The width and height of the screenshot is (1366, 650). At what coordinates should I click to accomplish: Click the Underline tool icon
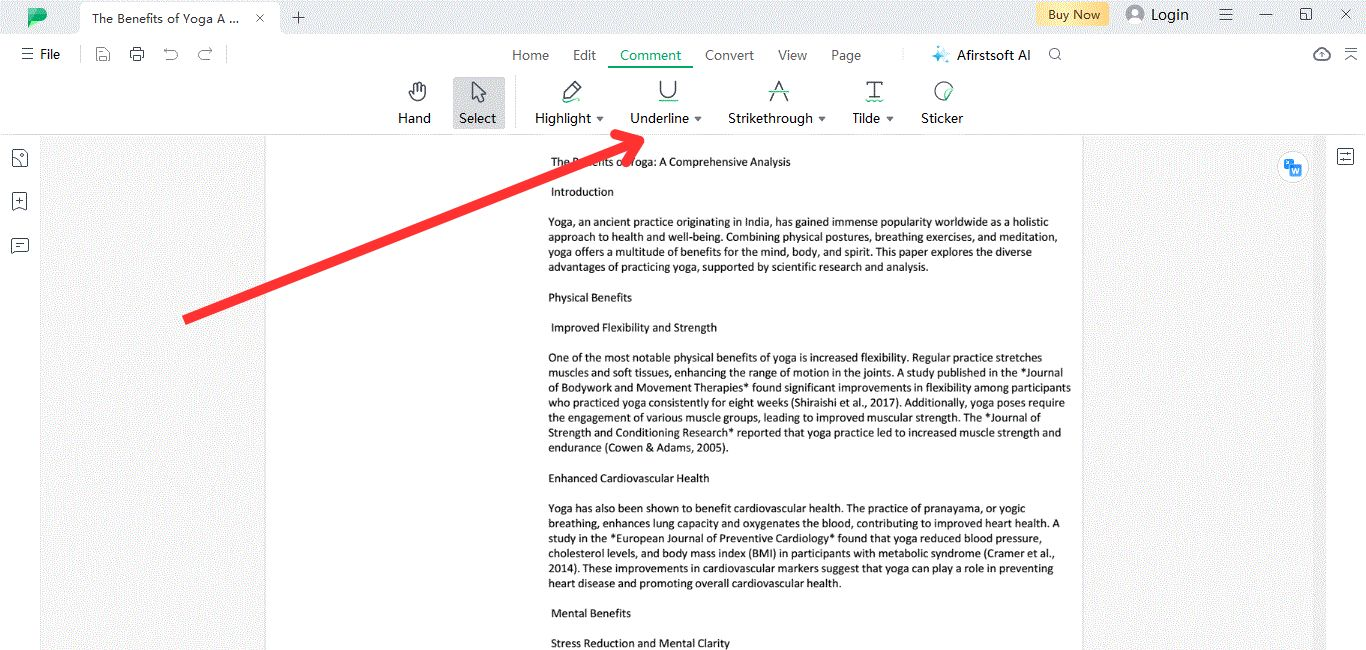(668, 92)
